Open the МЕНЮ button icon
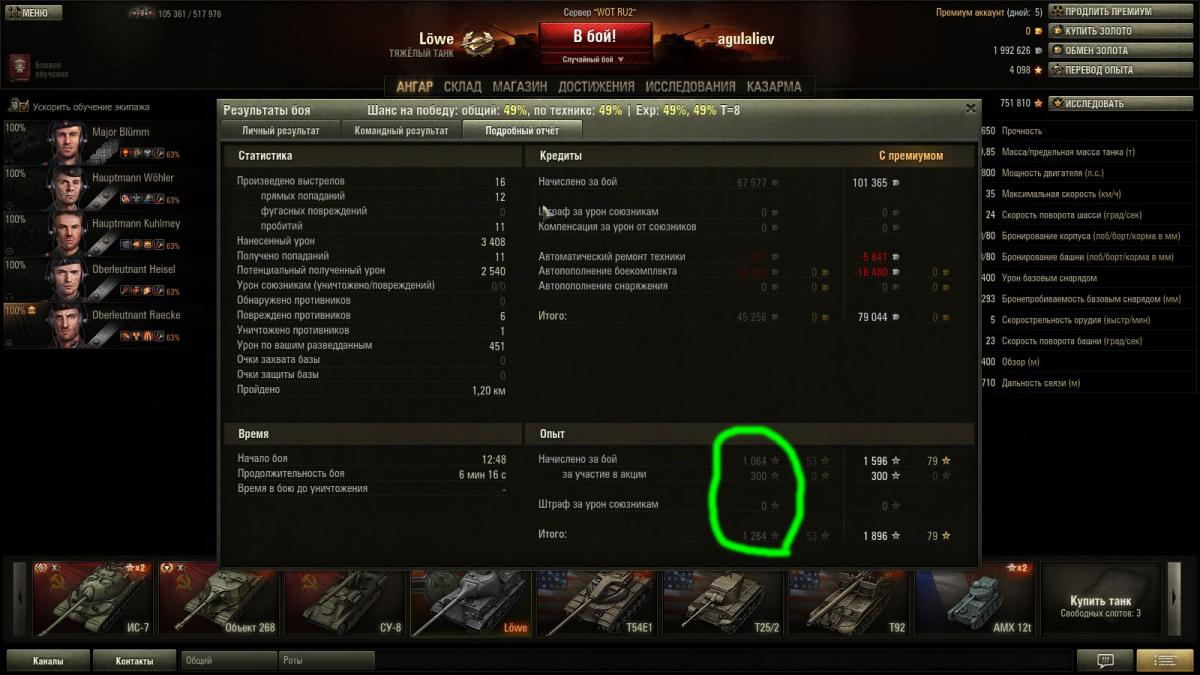This screenshot has height=675, width=1200. tap(34, 13)
